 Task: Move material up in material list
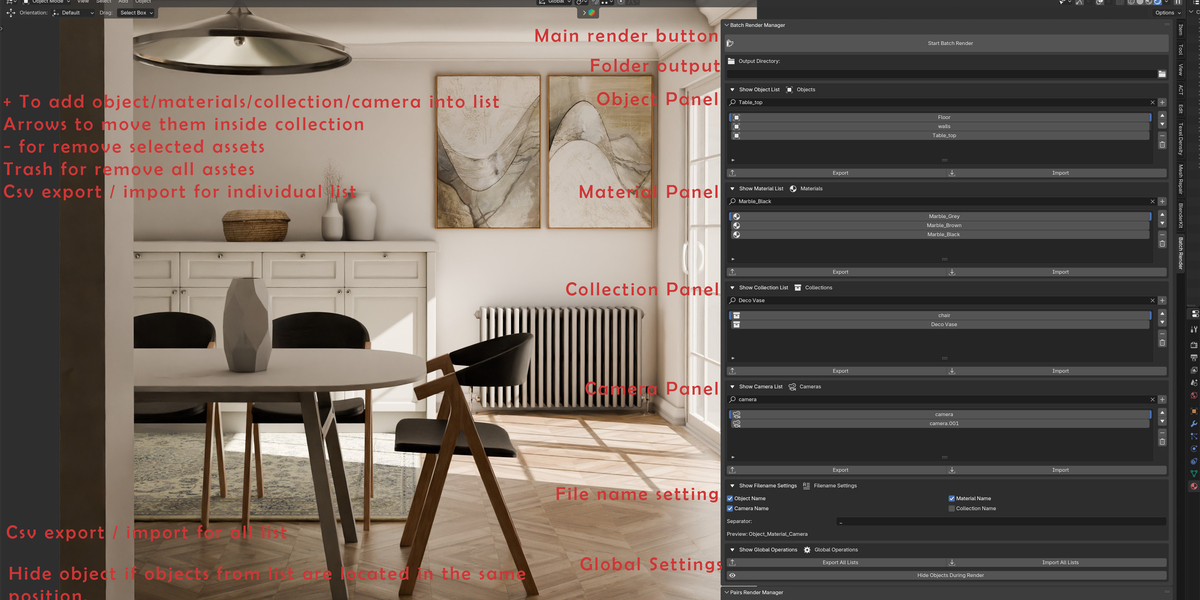coord(1162,217)
